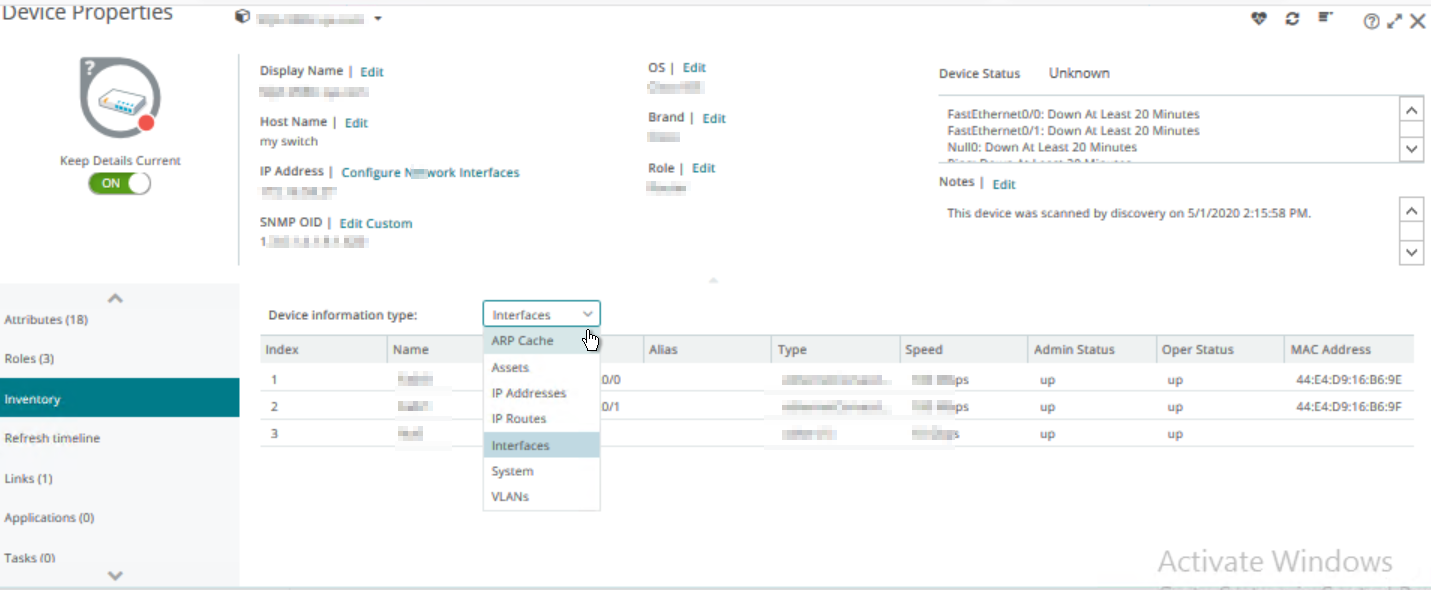Screen dimensions: 1431x590
Task: Click Edit Custom for SNMP OID
Action: pyautogui.click(x=376, y=224)
